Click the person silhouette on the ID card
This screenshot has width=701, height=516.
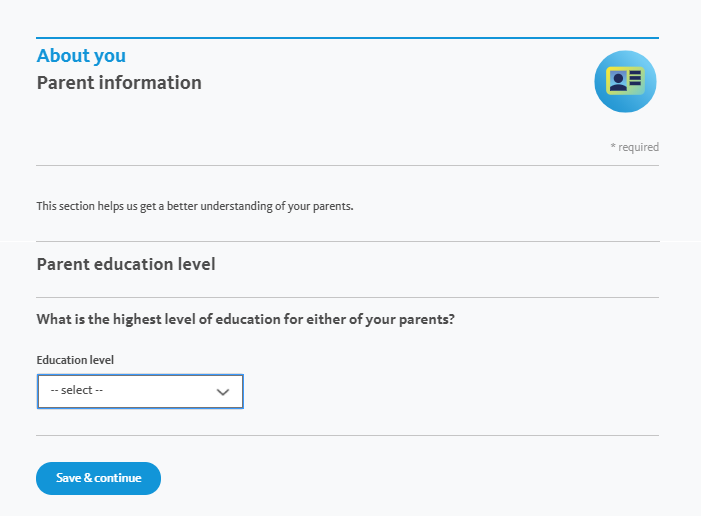tap(618, 81)
